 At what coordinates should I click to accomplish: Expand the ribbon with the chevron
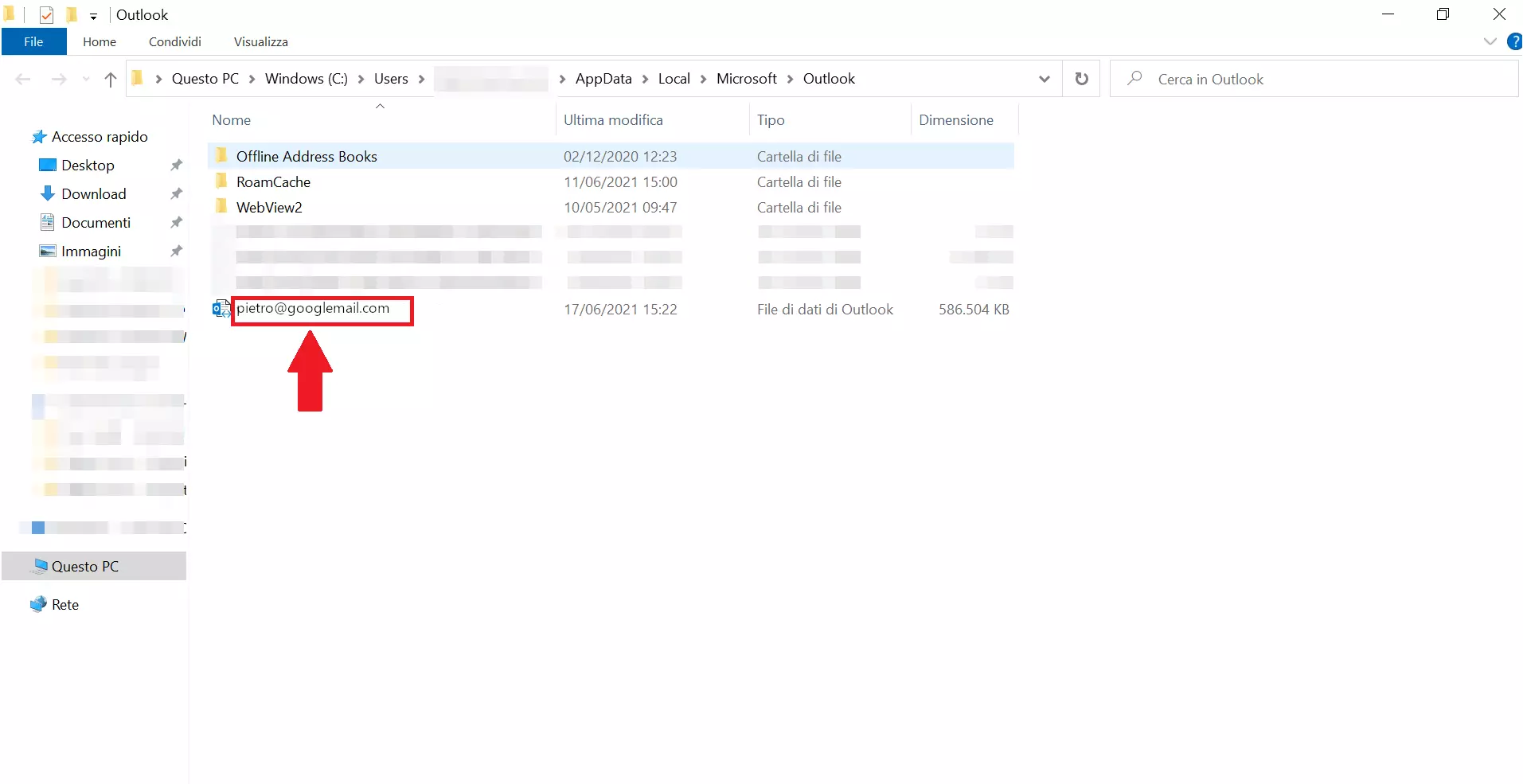[1490, 41]
